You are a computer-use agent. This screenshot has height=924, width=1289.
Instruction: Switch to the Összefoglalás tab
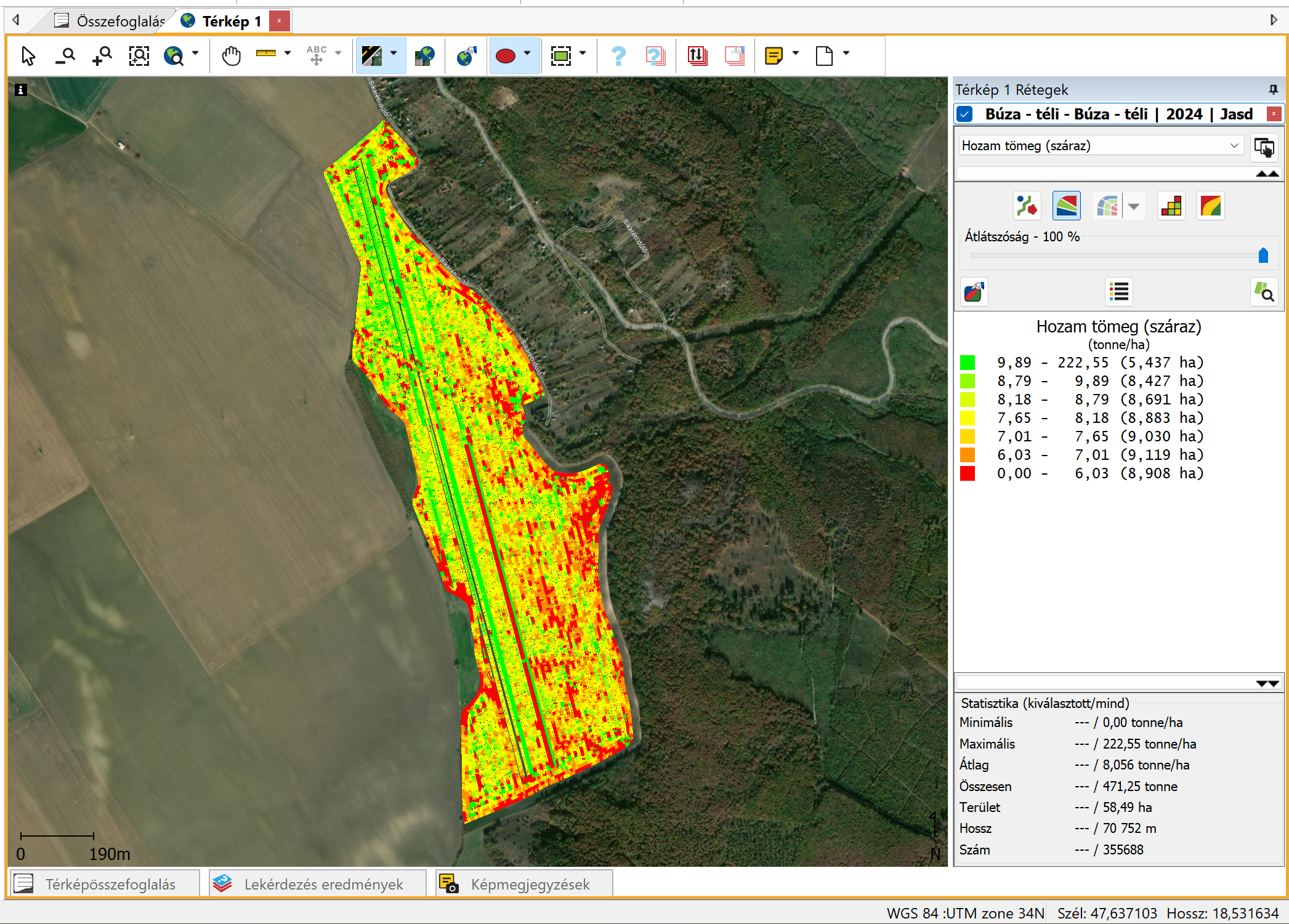tap(111, 22)
